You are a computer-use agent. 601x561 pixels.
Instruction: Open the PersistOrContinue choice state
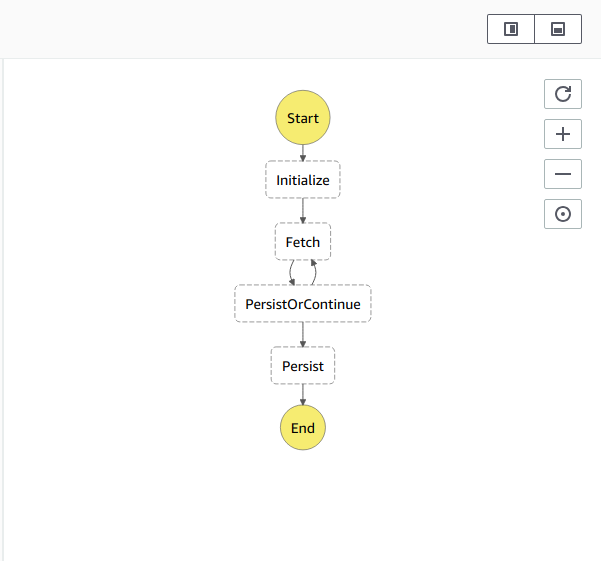(303, 304)
